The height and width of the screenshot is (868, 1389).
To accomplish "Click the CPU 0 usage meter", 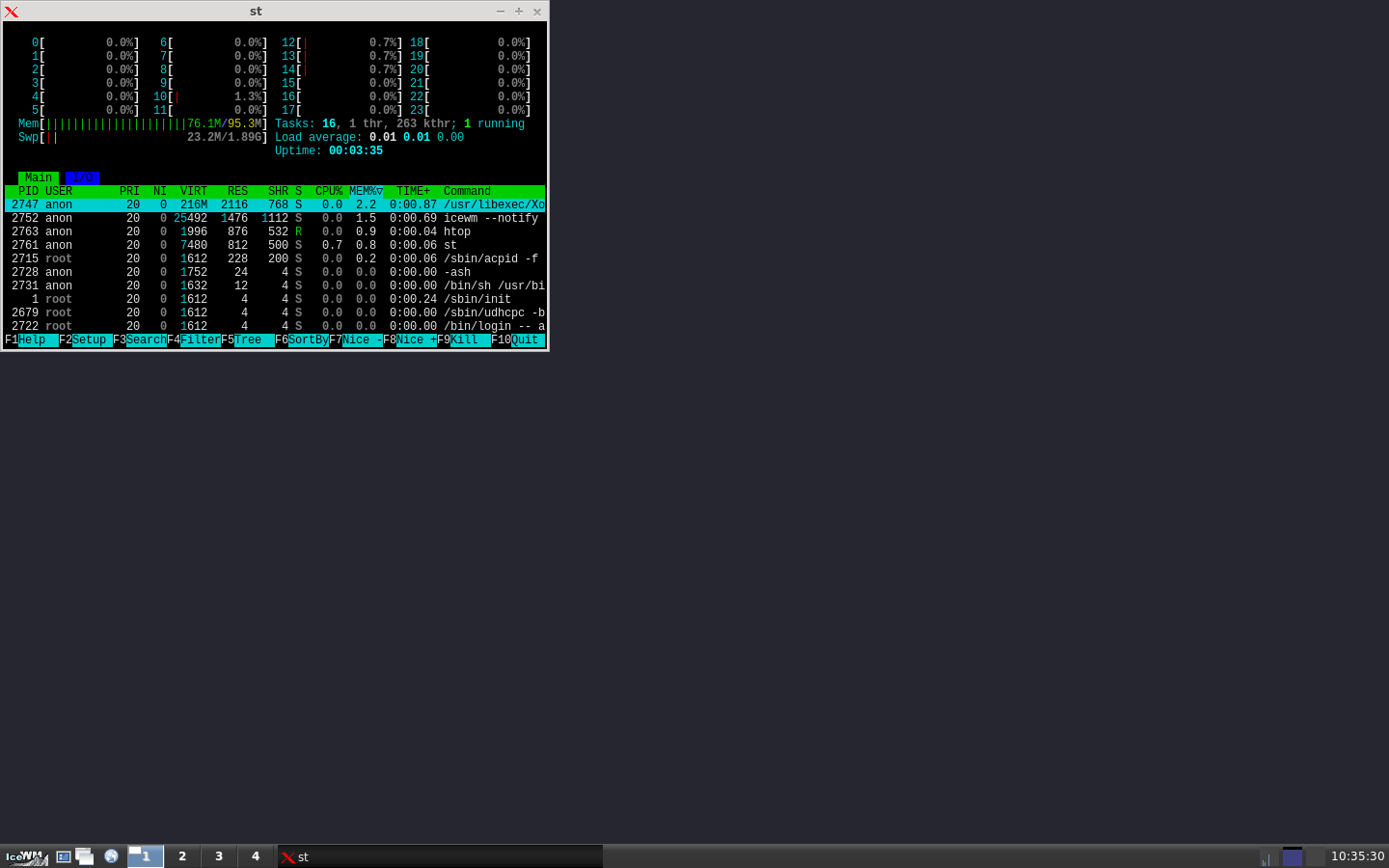I will point(86,43).
